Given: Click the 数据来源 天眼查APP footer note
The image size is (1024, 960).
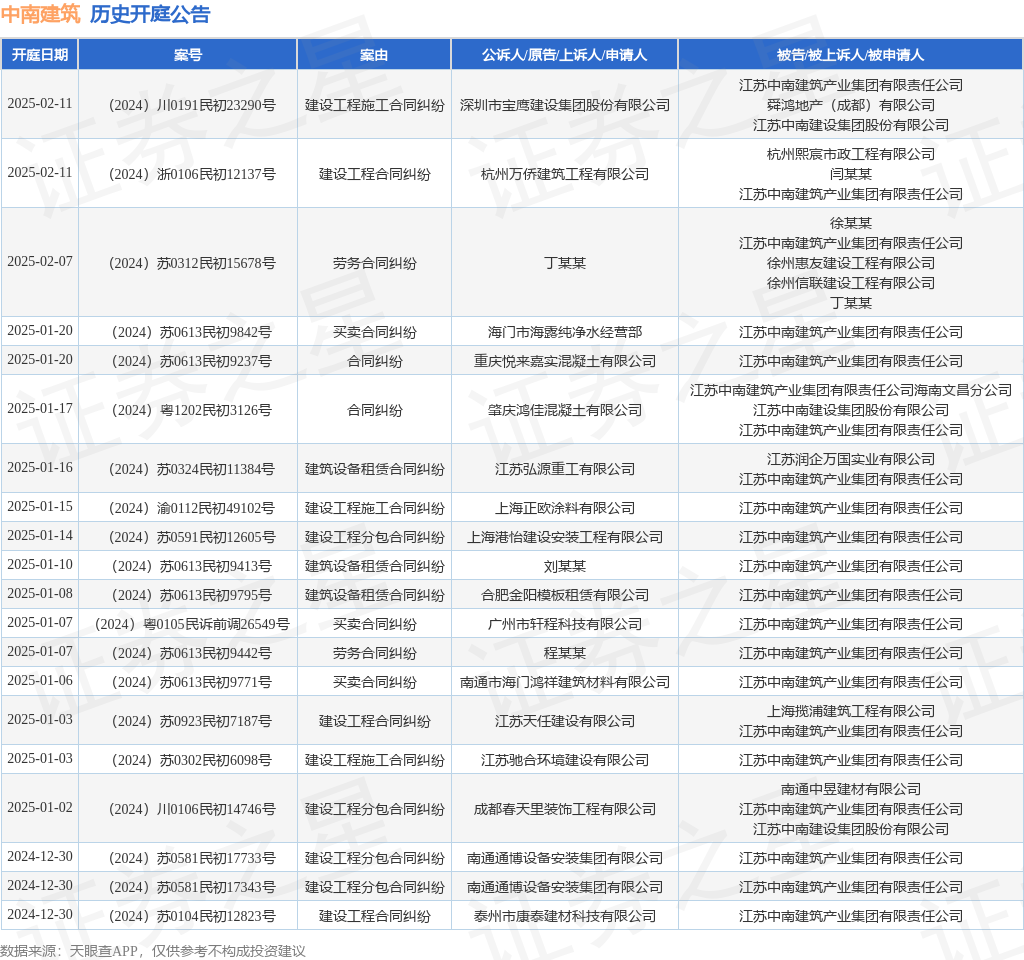Looking at the screenshot, I should 153,952.
